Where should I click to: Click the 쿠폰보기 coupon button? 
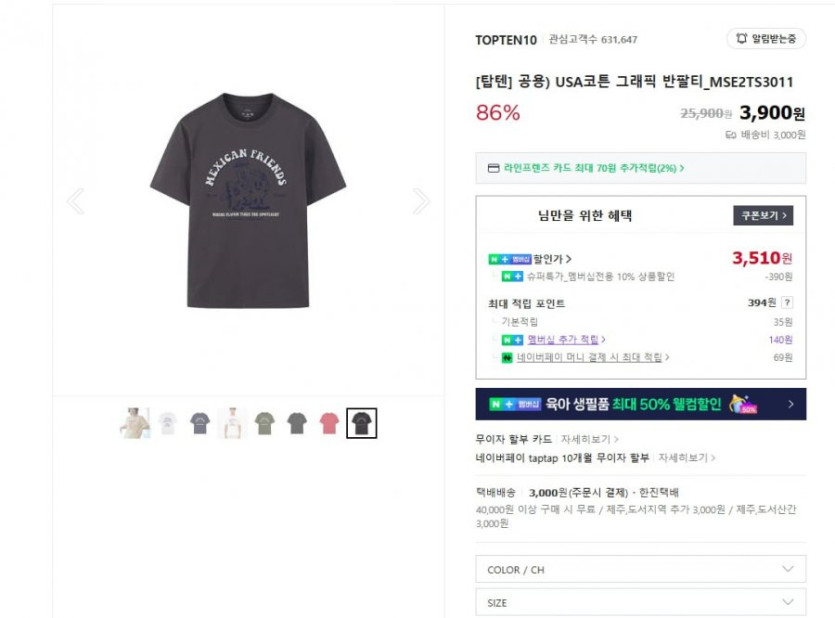pos(763,215)
